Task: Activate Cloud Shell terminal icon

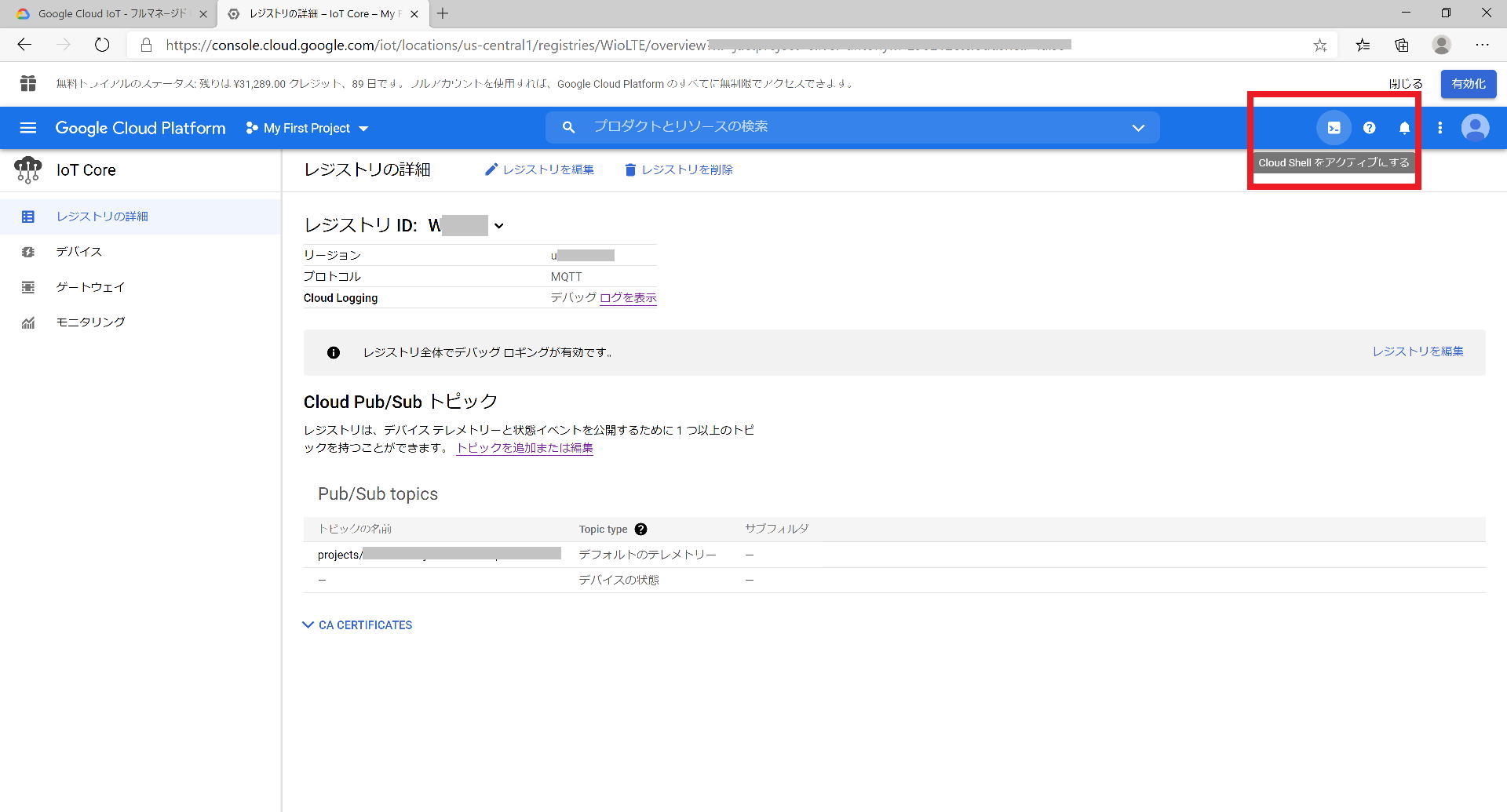Action: [x=1334, y=128]
